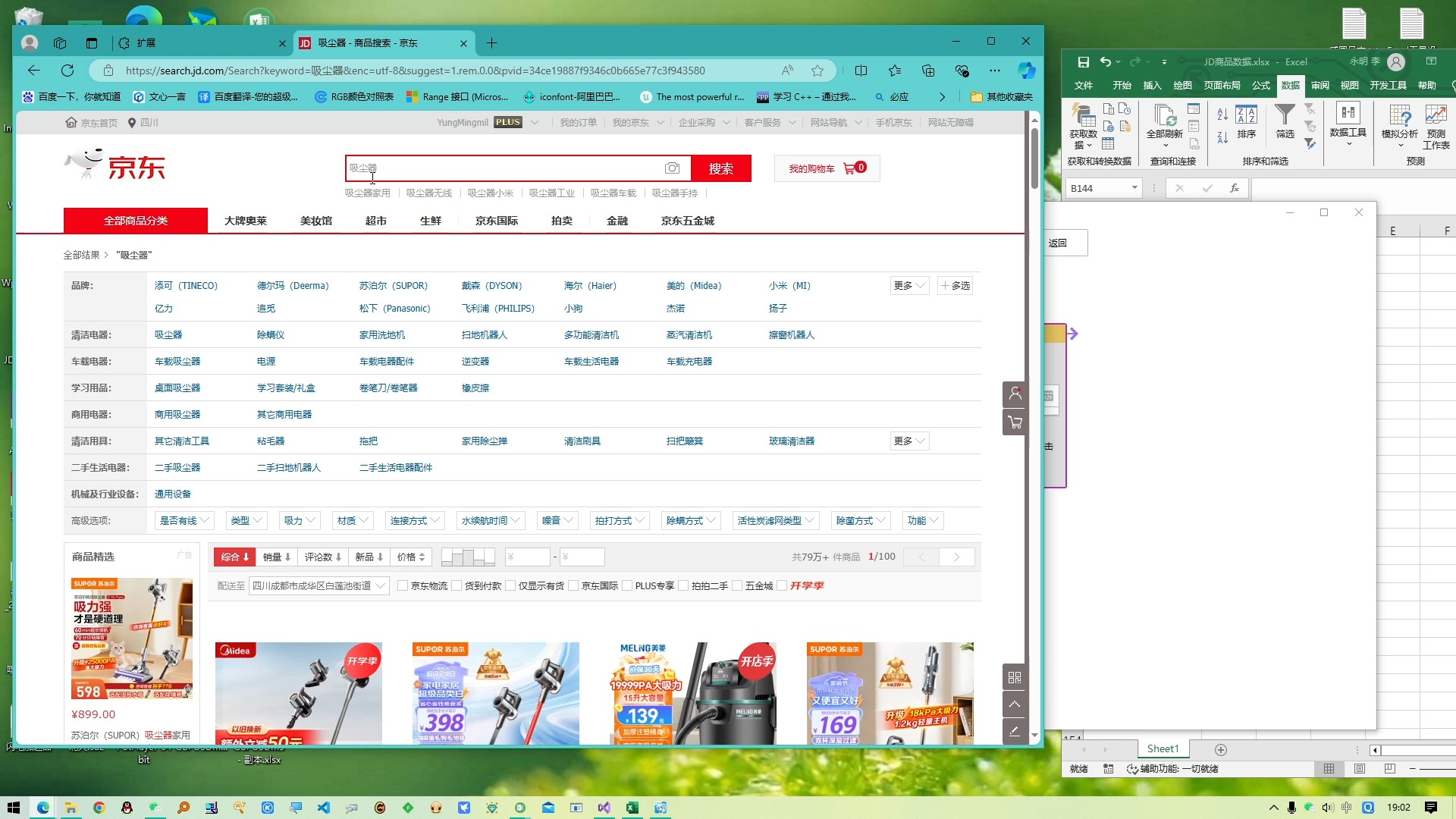Click the feedback pencil icon in JD side toolbar

coord(1015,731)
